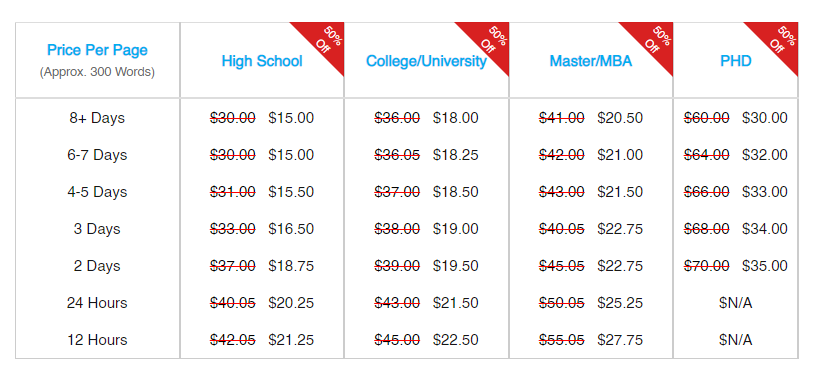Image resolution: width=831 pixels, height=382 pixels.
Task: Click the $22.50 College 12 Hours price
Action: (x=456, y=340)
